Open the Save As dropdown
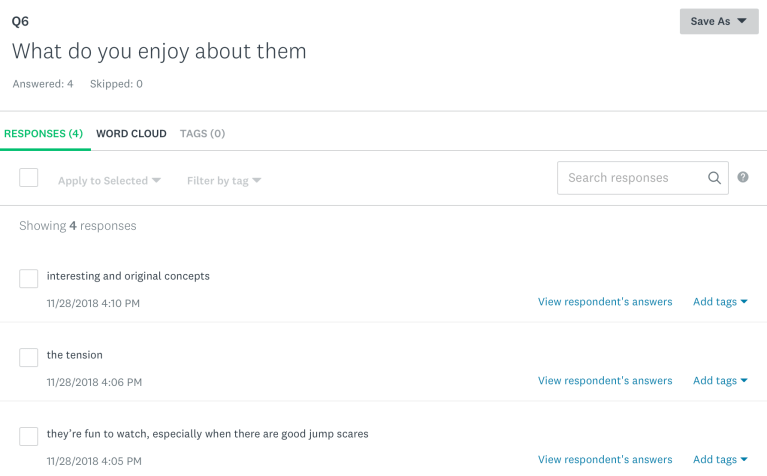 point(718,21)
